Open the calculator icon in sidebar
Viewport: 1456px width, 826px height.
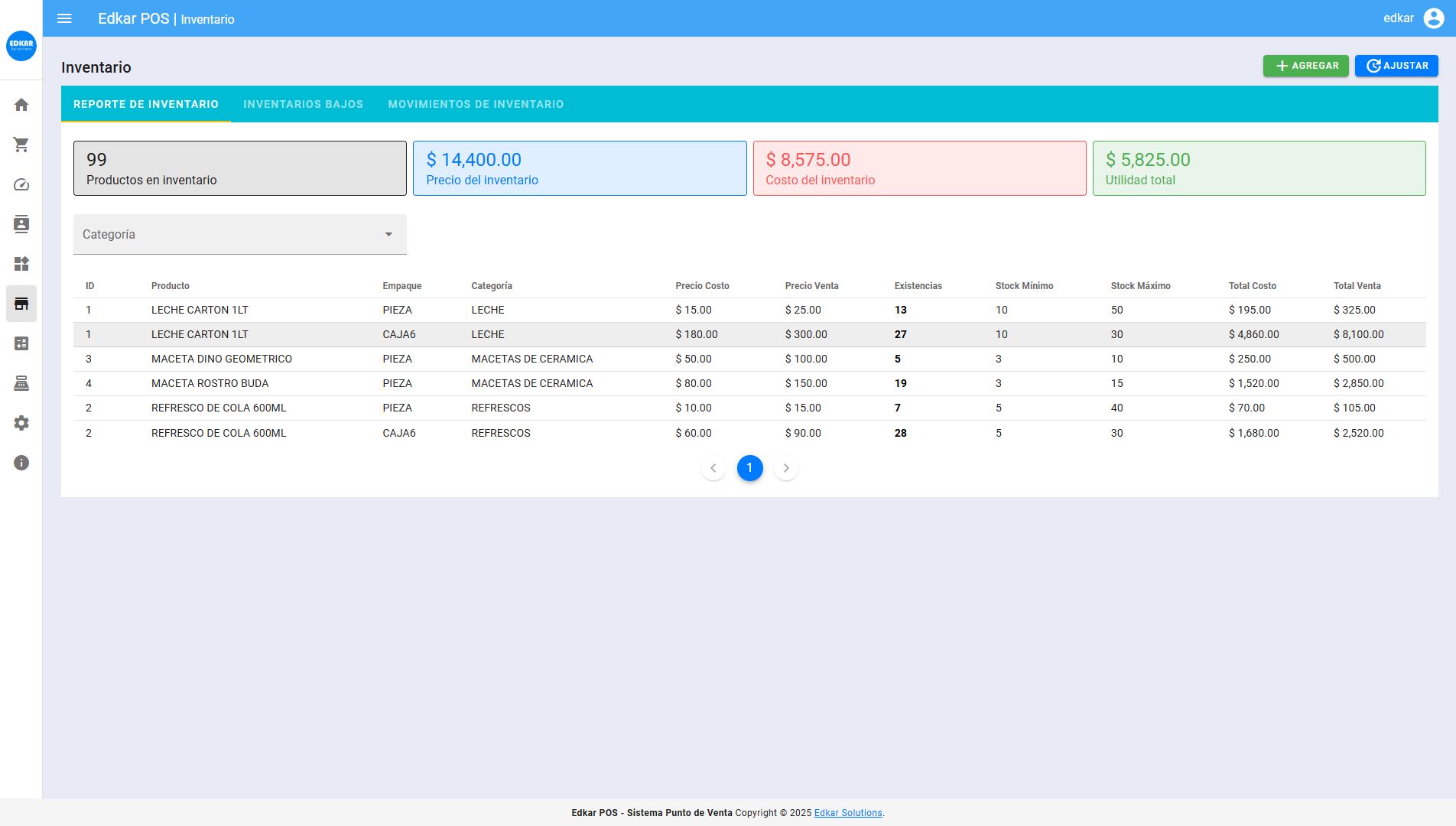21,343
